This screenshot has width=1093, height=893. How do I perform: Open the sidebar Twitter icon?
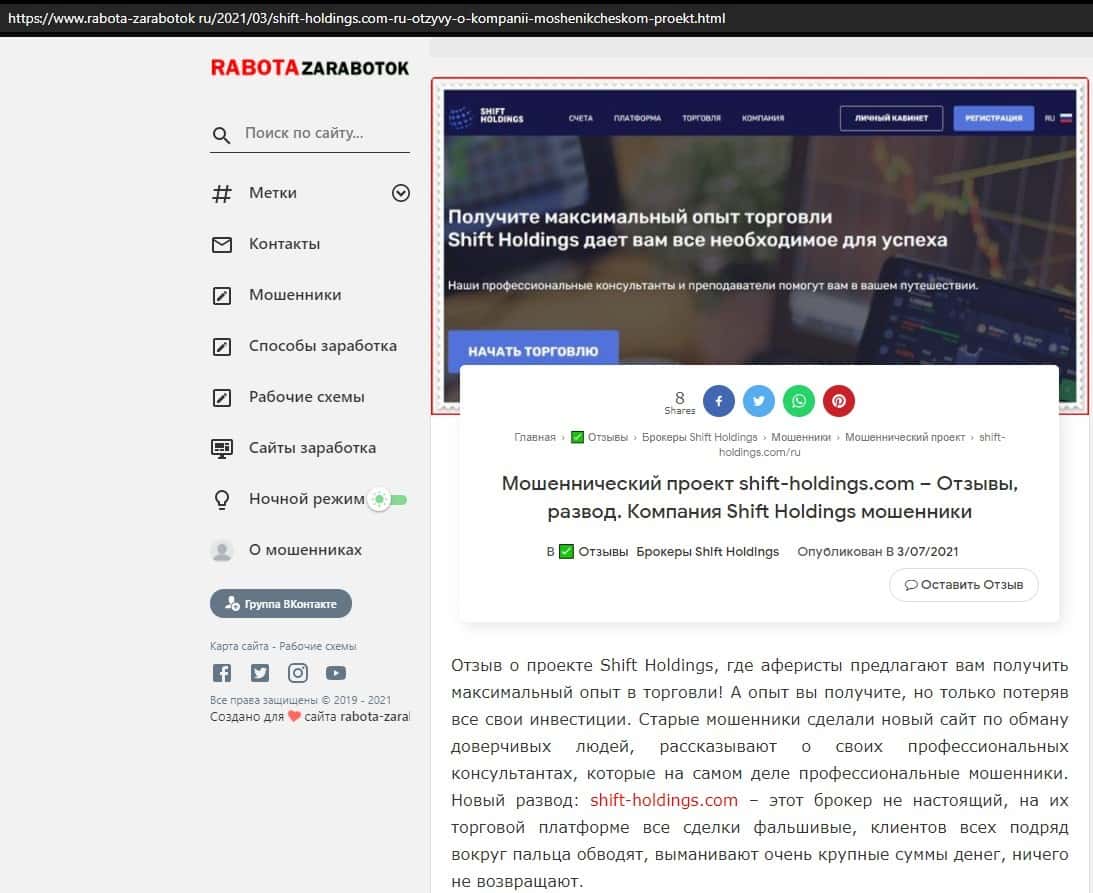260,673
